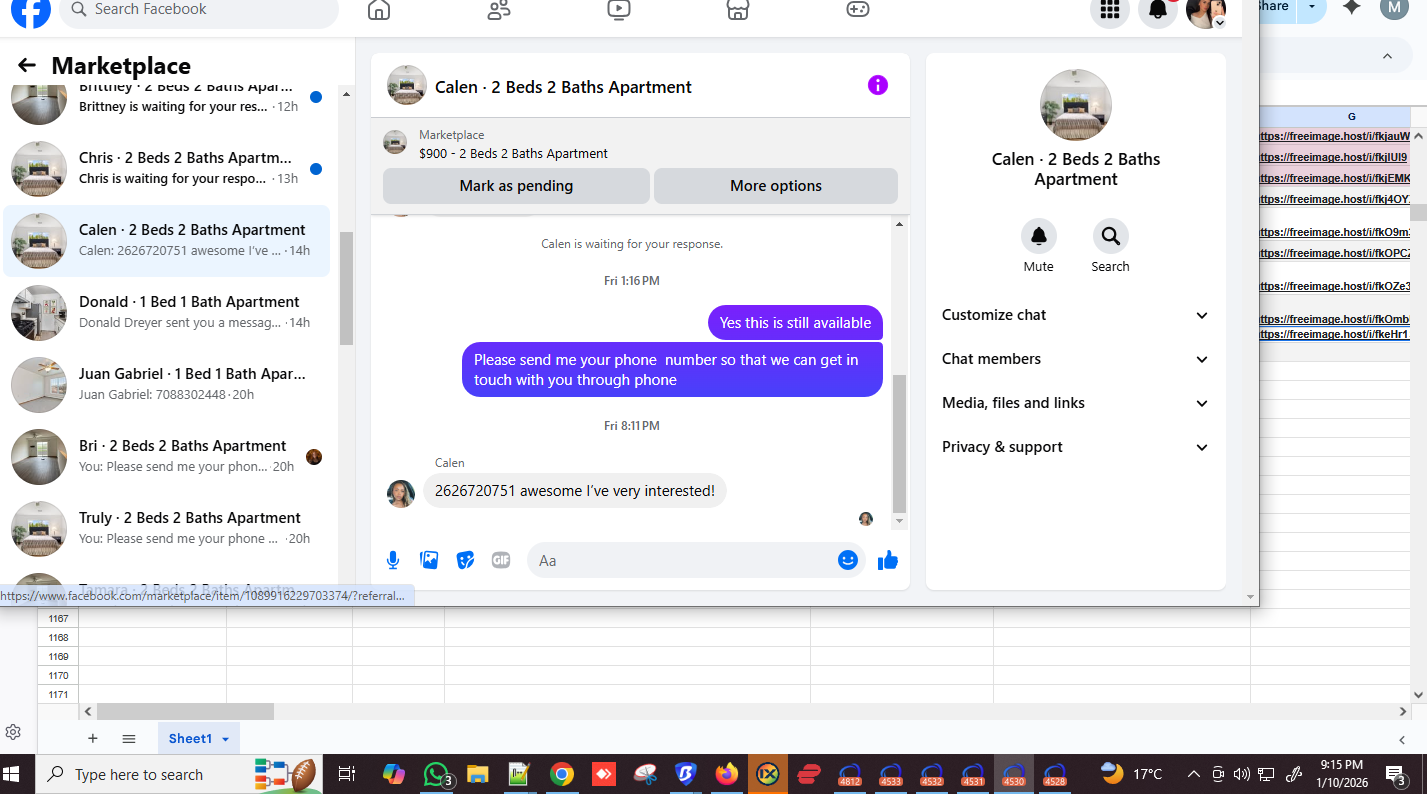The width and height of the screenshot is (1427, 794).
Task: Record a voice clip with microphone icon
Action: [393, 560]
